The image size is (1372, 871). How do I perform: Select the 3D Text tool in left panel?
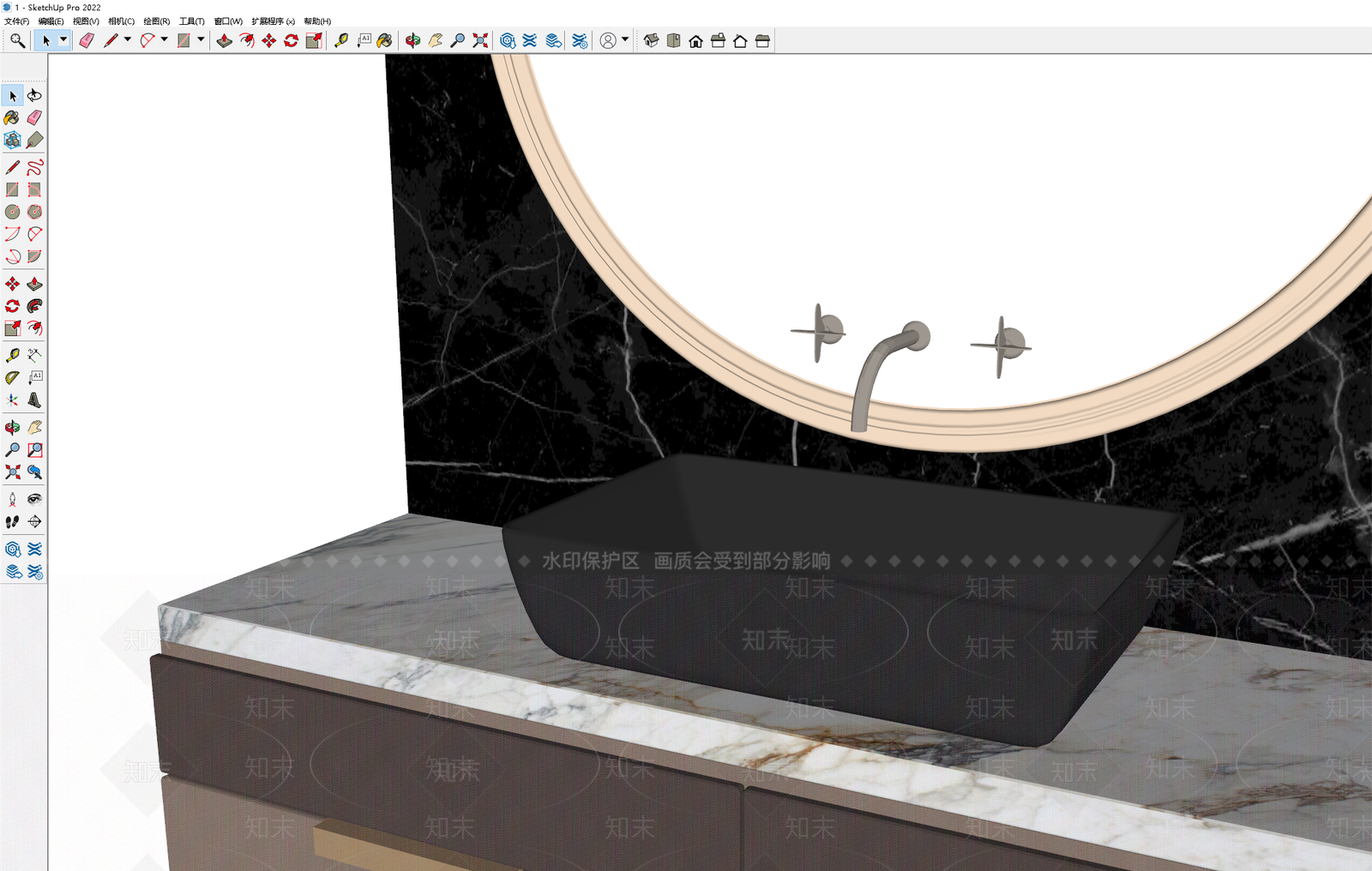[34, 399]
